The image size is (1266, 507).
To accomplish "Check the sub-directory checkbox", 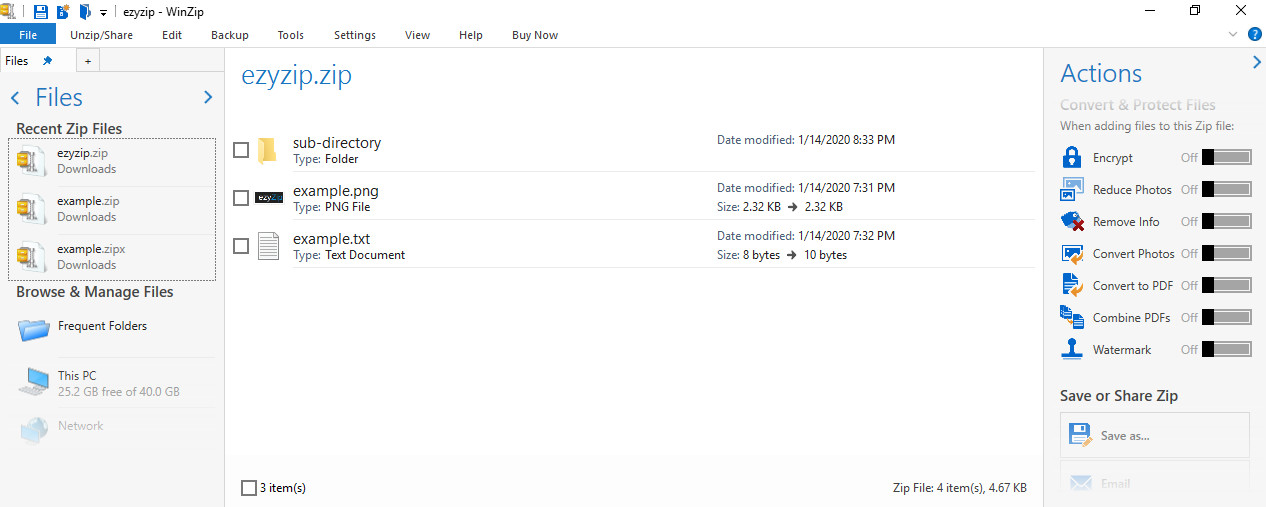I will (x=241, y=150).
